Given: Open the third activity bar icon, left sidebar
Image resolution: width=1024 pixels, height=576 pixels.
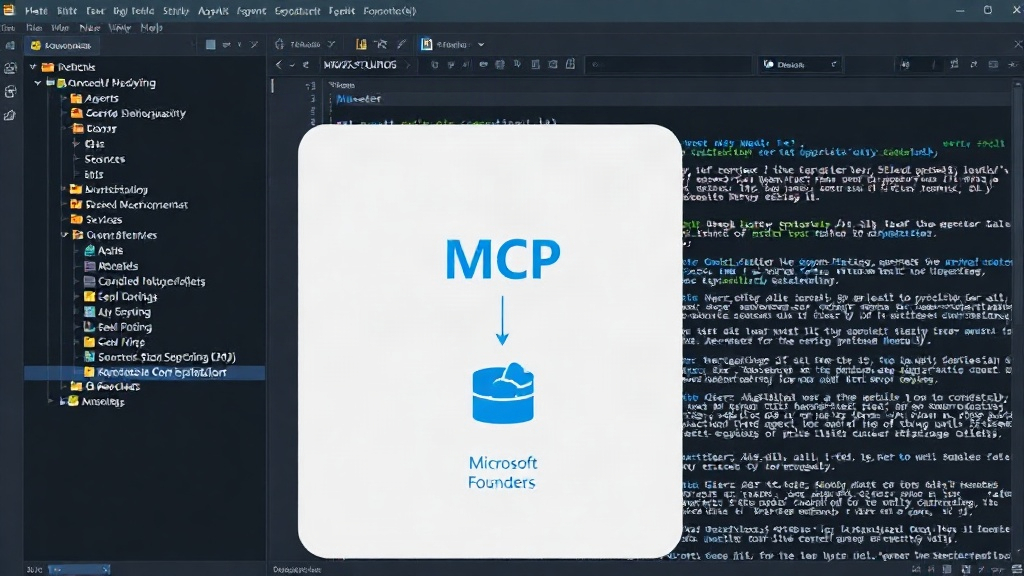Looking at the screenshot, I should coord(10,91).
